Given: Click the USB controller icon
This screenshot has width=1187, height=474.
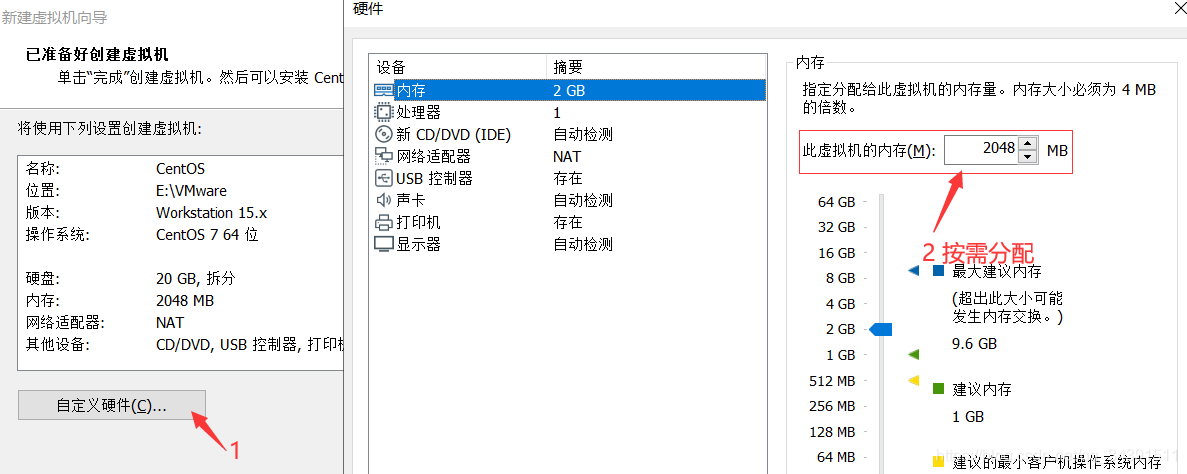Looking at the screenshot, I should pyautogui.click(x=384, y=178).
